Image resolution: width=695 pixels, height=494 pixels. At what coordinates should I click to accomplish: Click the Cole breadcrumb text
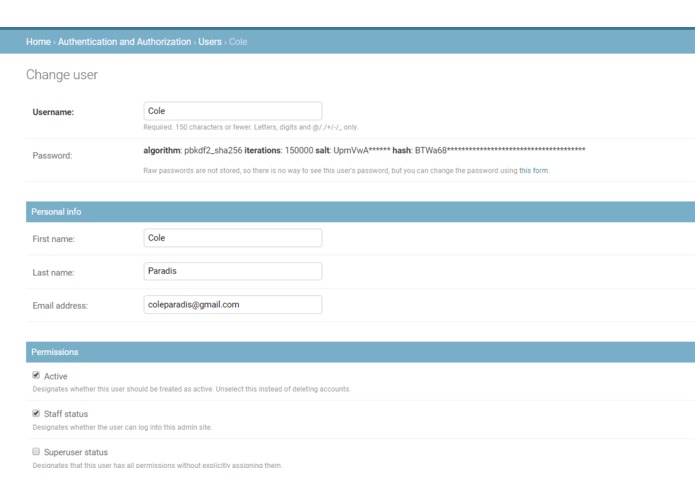click(x=238, y=42)
